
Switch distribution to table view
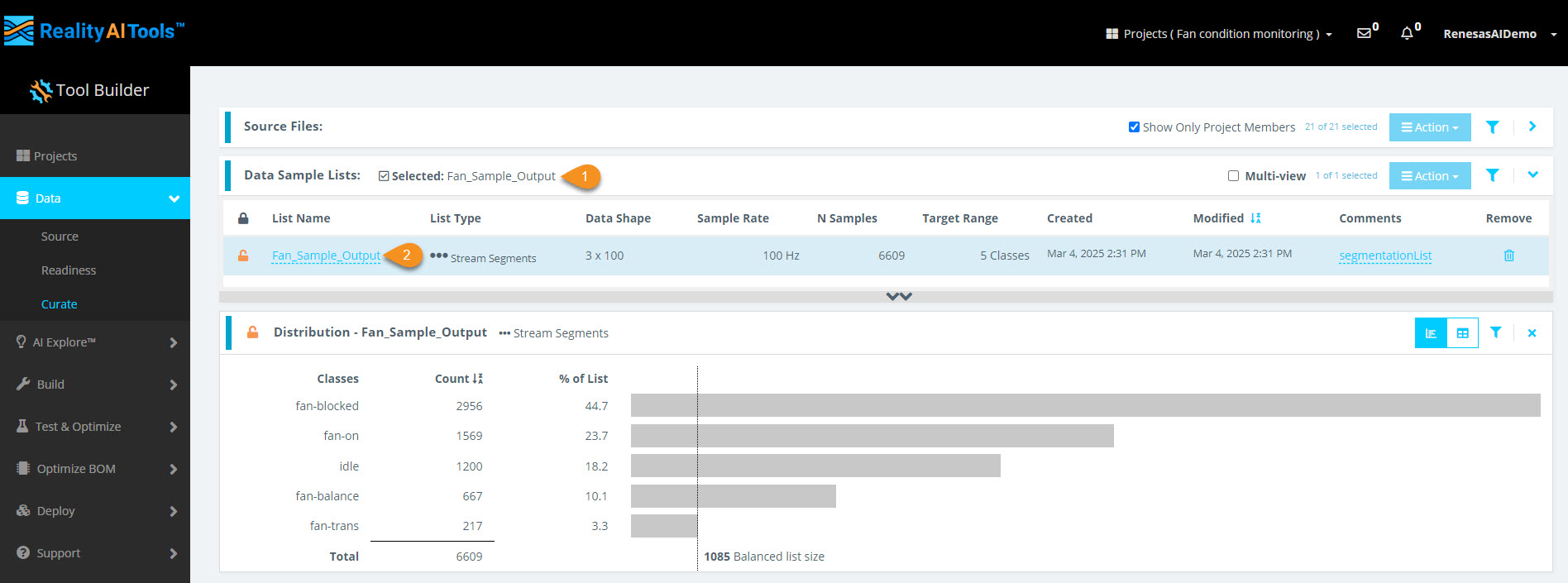1462,333
